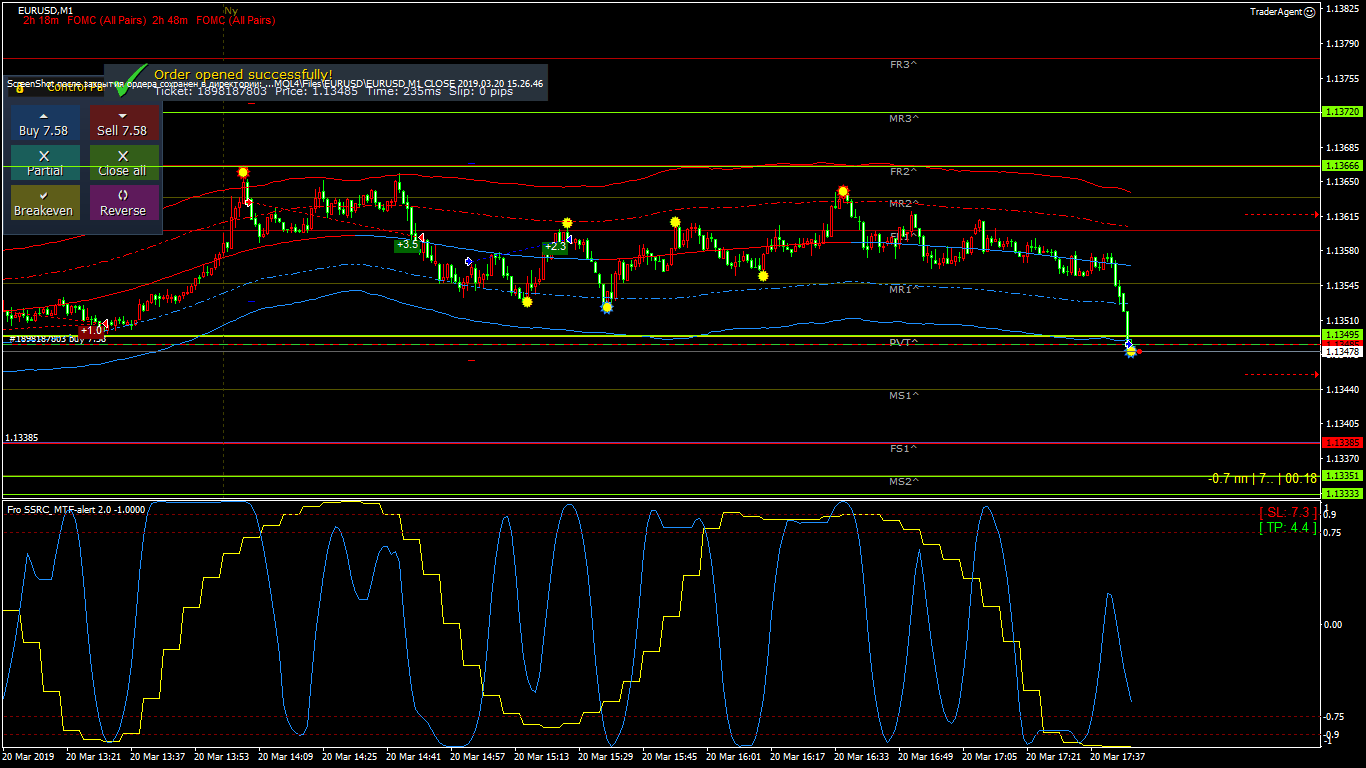
Task: Click the FR3^ level label
Action: point(904,64)
